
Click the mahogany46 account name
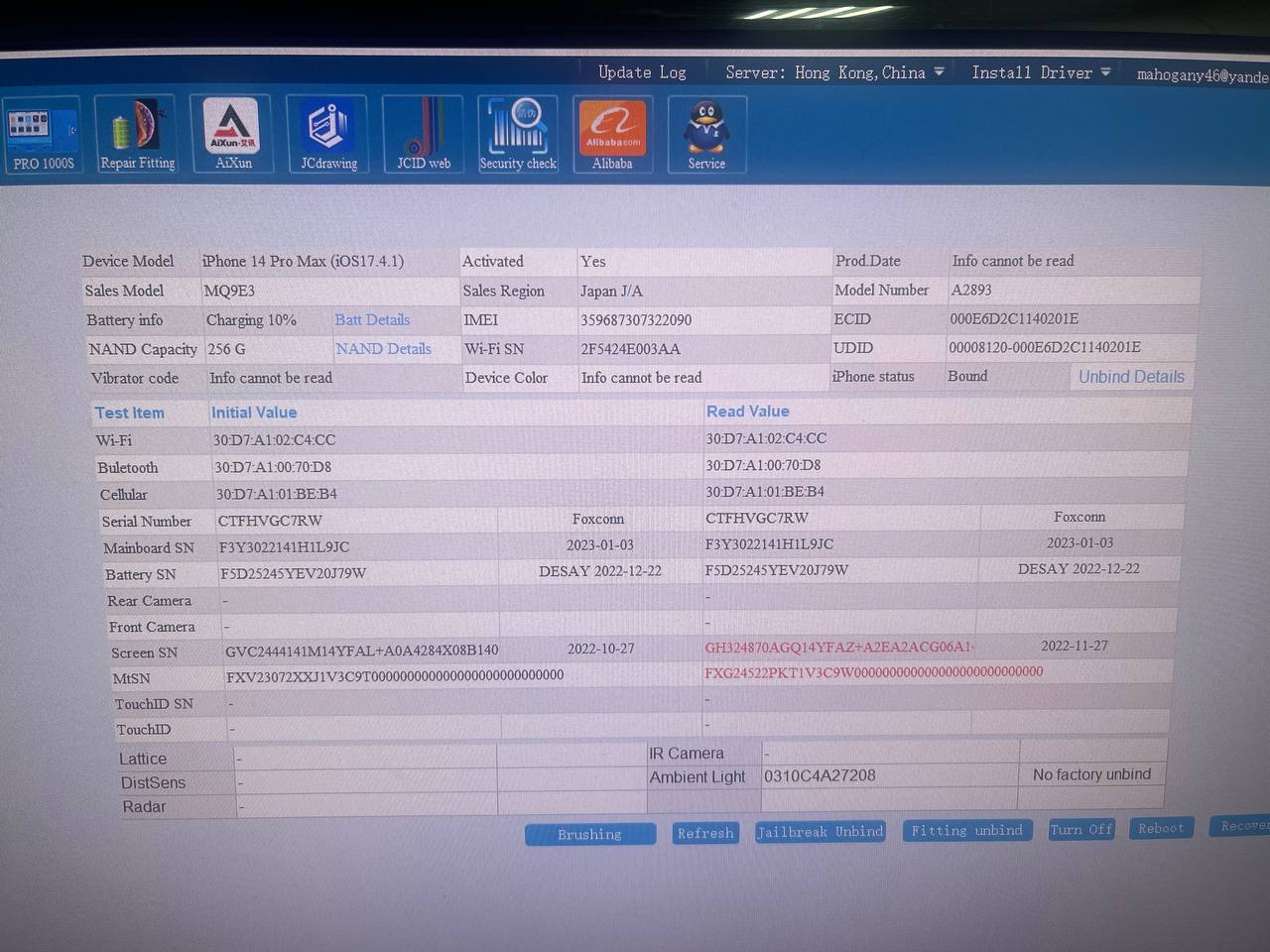(1203, 75)
